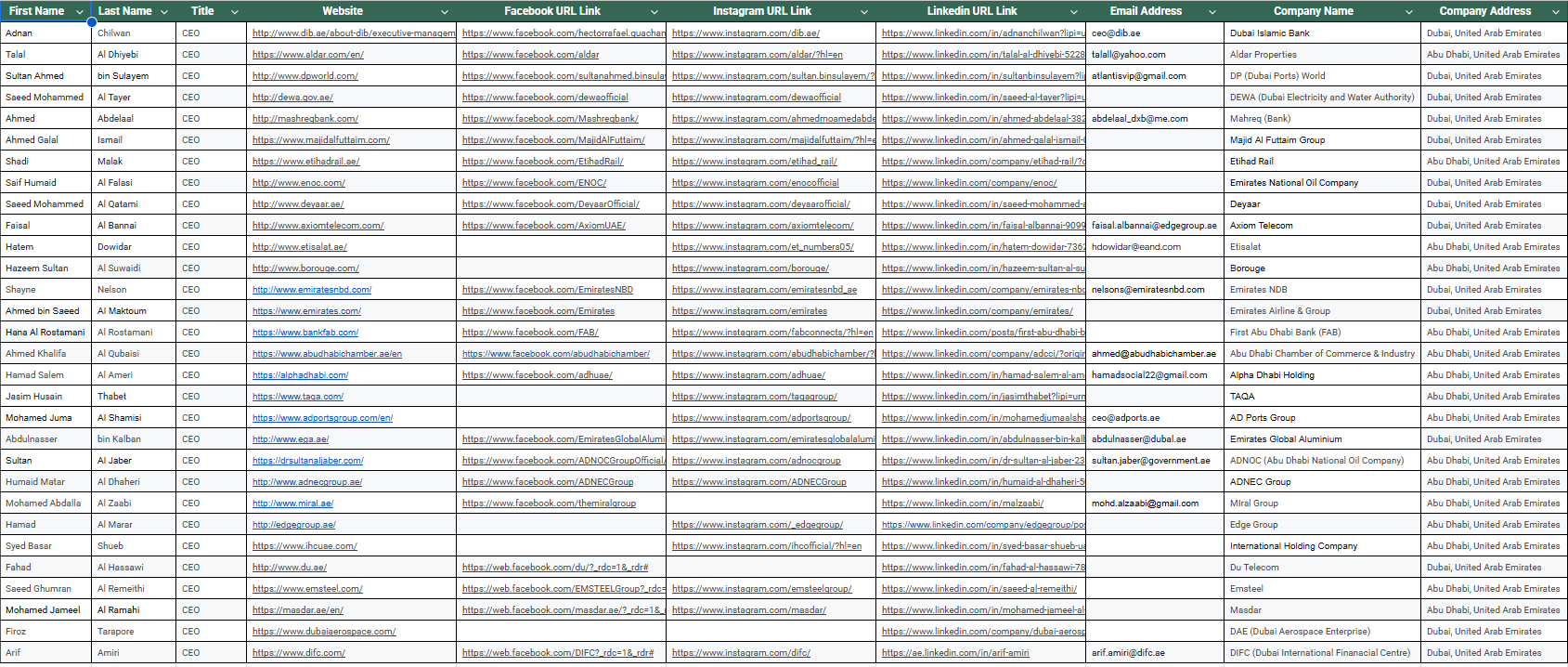Open the facebook.com/EmiratesNBD link
Screen dimensions: 1568x667
pyautogui.click(x=548, y=290)
